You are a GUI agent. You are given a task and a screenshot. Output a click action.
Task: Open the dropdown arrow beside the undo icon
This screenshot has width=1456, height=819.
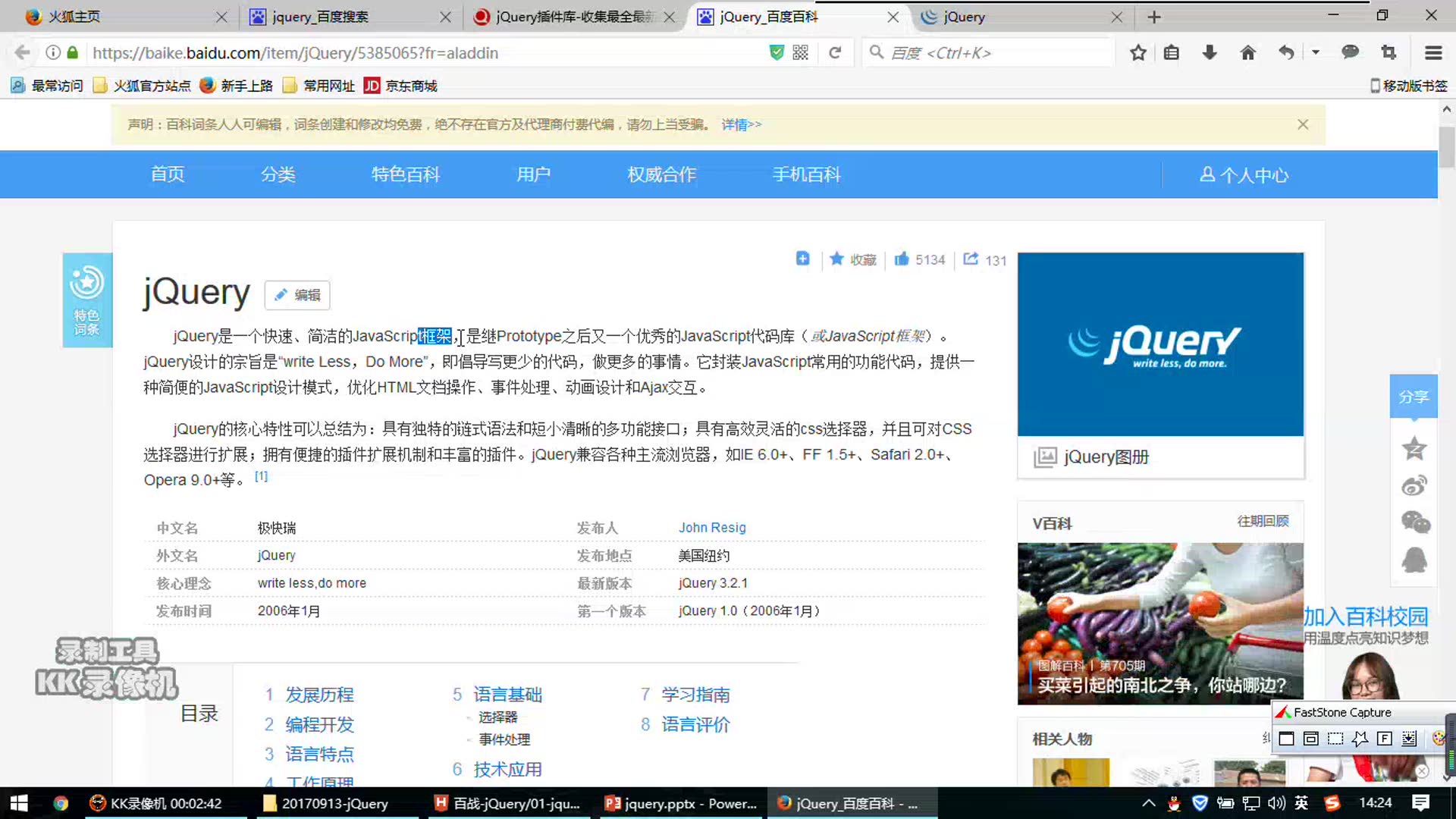pyautogui.click(x=1316, y=52)
